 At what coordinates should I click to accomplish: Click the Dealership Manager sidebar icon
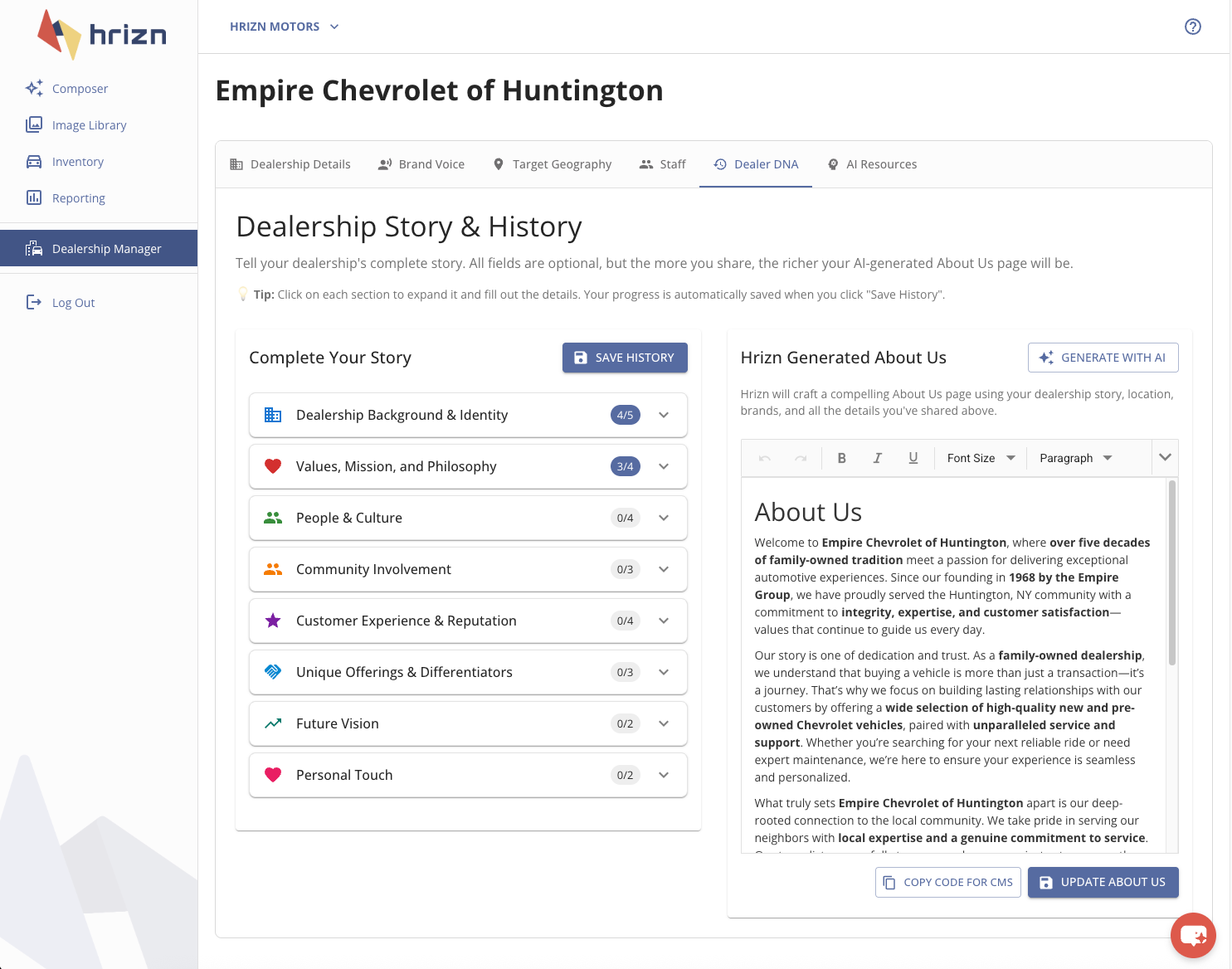pyautogui.click(x=34, y=248)
